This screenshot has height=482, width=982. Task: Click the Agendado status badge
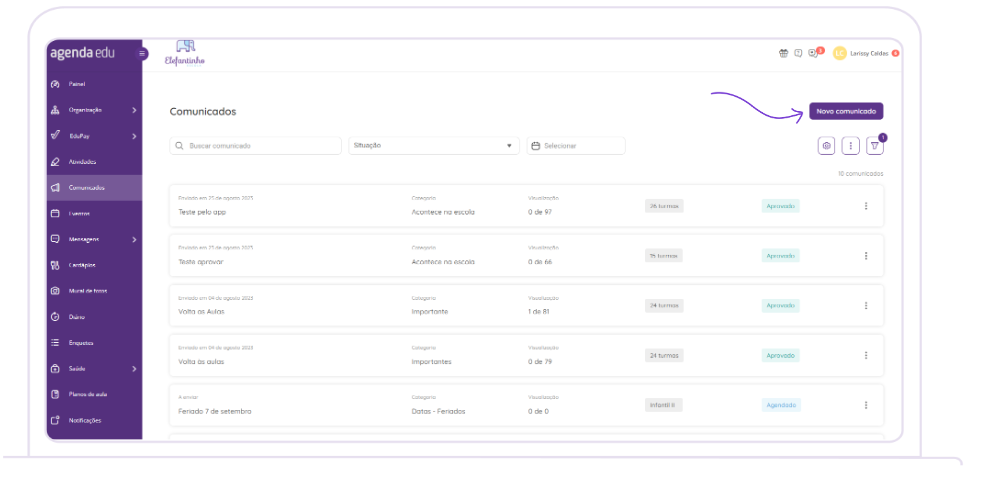tap(782, 405)
